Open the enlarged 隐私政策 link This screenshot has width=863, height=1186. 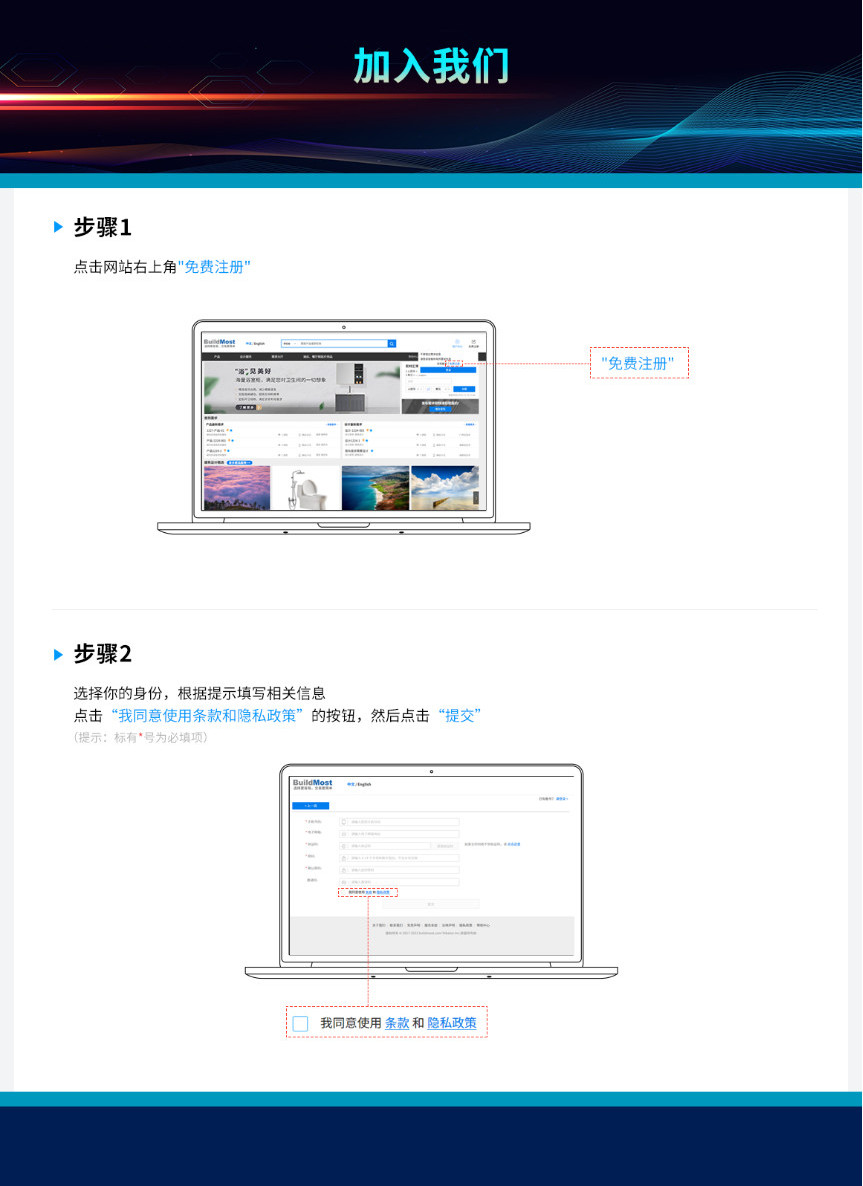pos(452,1023)
